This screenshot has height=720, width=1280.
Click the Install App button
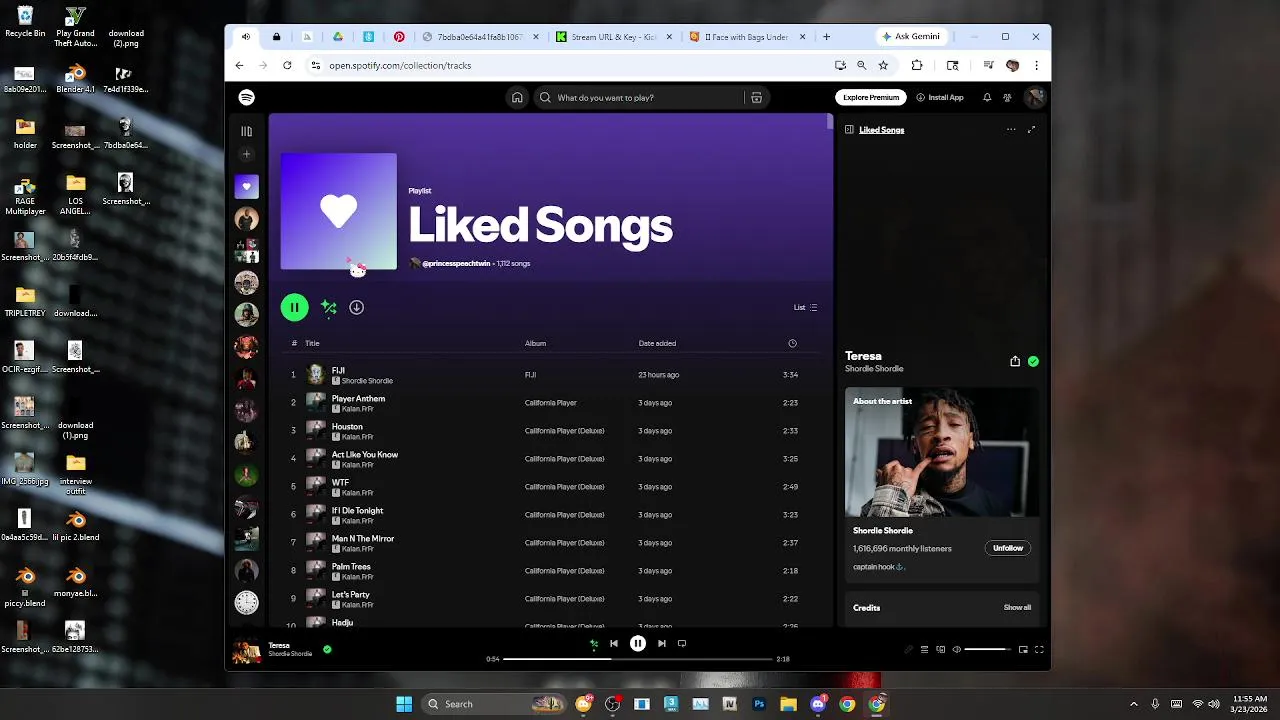click(x=940, y=97)
